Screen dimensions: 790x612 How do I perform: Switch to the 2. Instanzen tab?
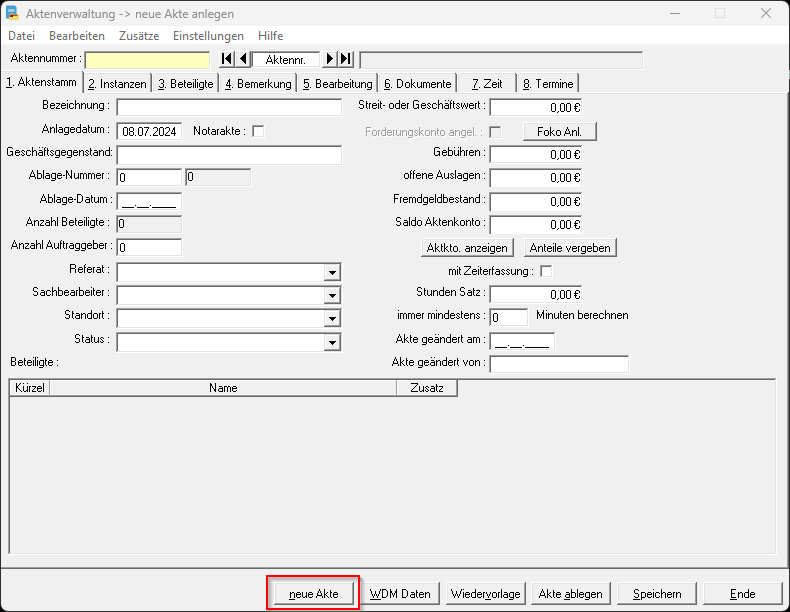[x=117, y=84]
